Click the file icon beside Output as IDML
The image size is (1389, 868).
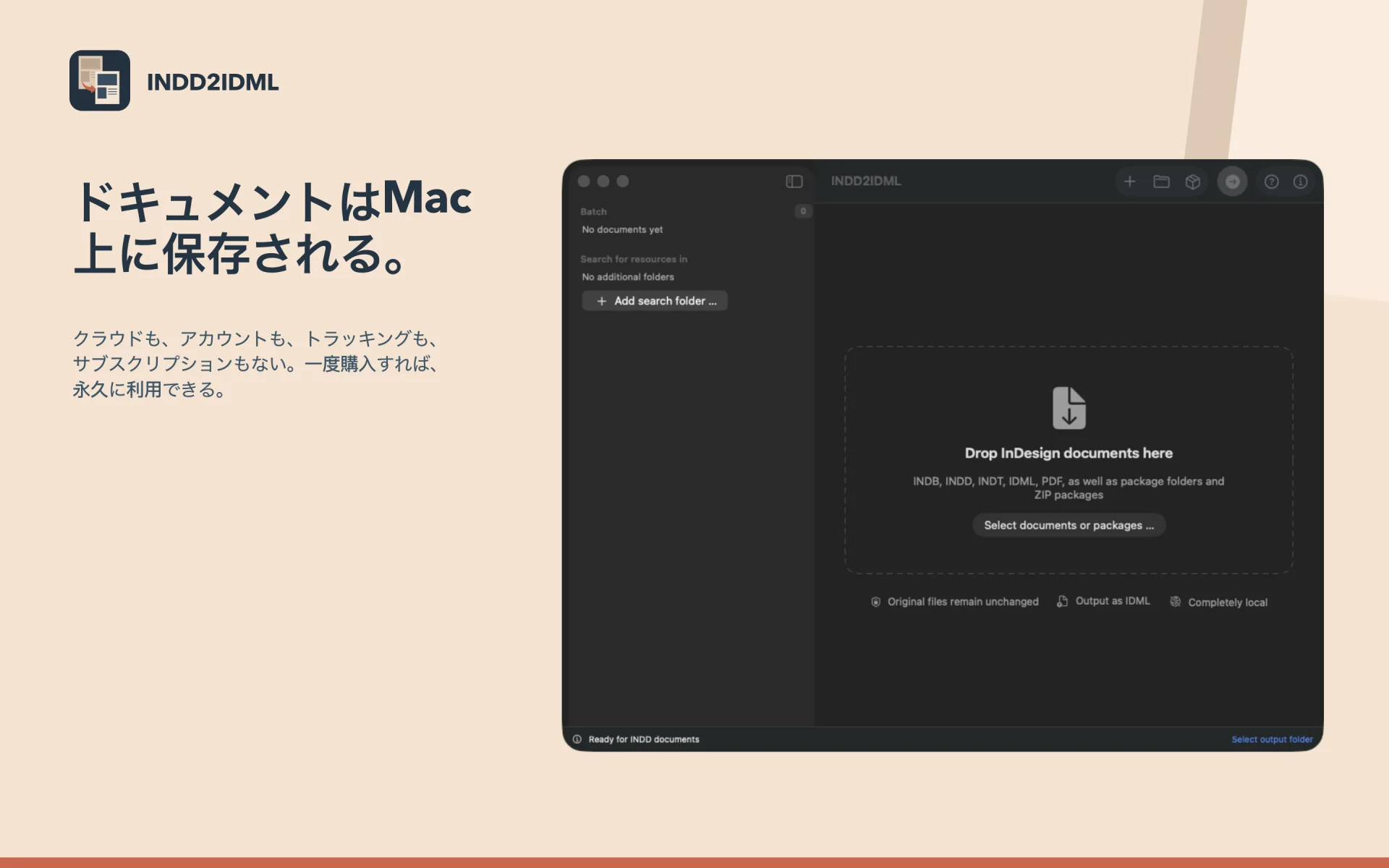pos(1062,601)
